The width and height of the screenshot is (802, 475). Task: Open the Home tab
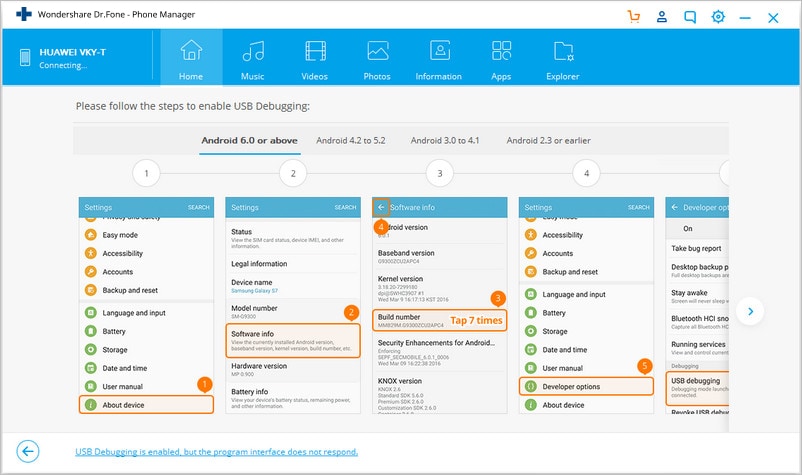click(x=191, y=57)
